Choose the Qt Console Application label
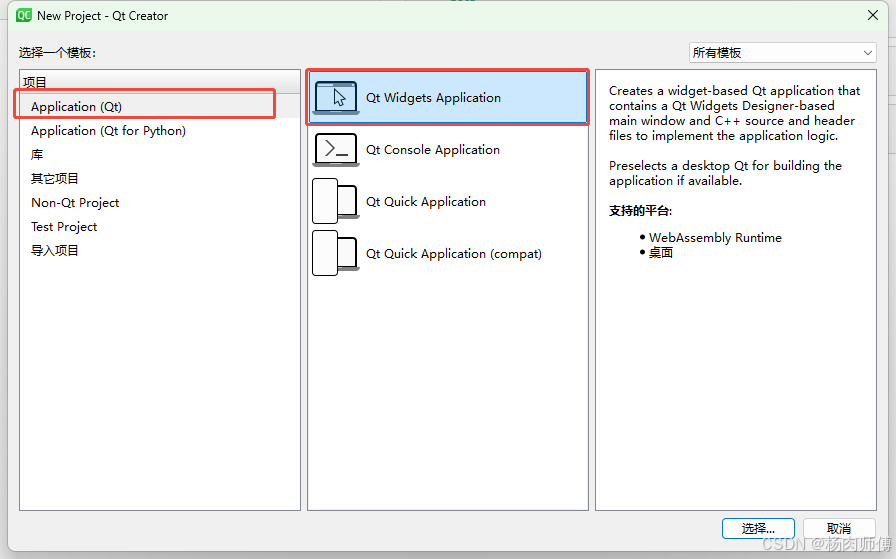The width and height of the screenshot is (896, 559). point(433,150)
